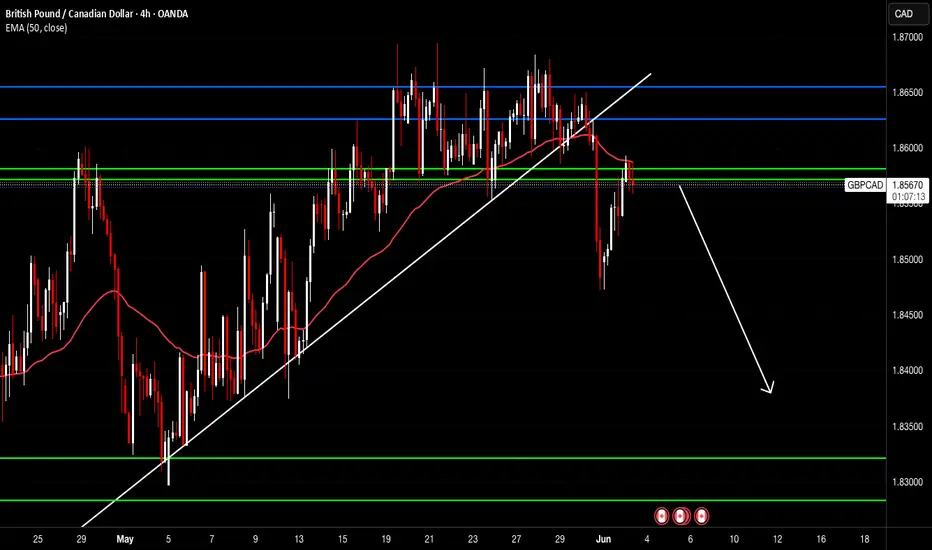Click the 1.84500 price axis label
This screenshot has height=550, width=932.
pos(908,315)
